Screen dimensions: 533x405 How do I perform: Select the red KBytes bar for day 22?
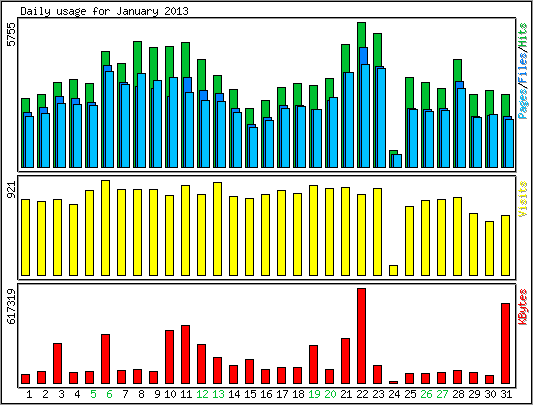(361, 336)
